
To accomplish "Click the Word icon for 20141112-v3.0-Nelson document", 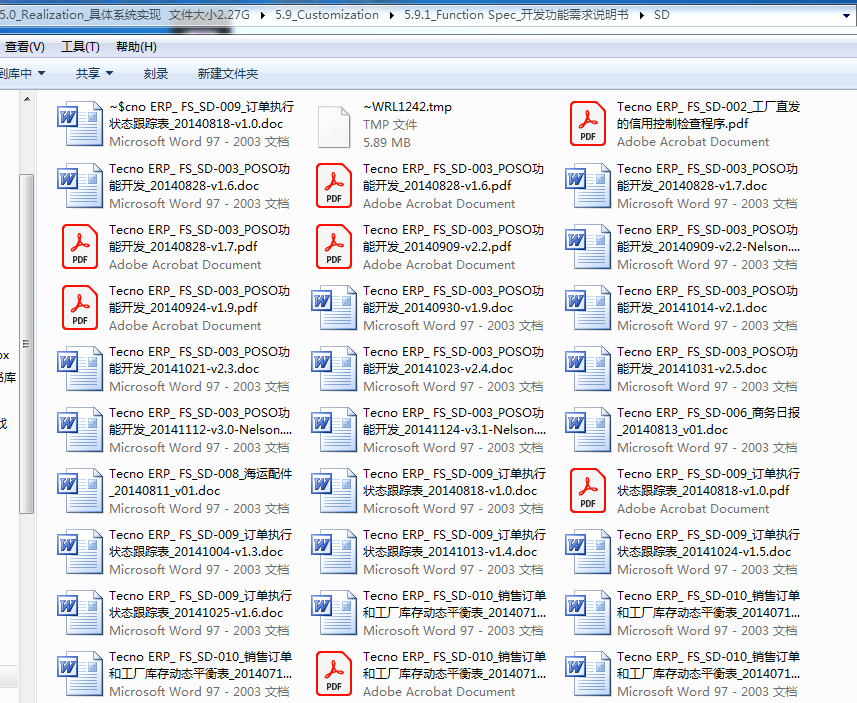I will (x=80, y=430).
